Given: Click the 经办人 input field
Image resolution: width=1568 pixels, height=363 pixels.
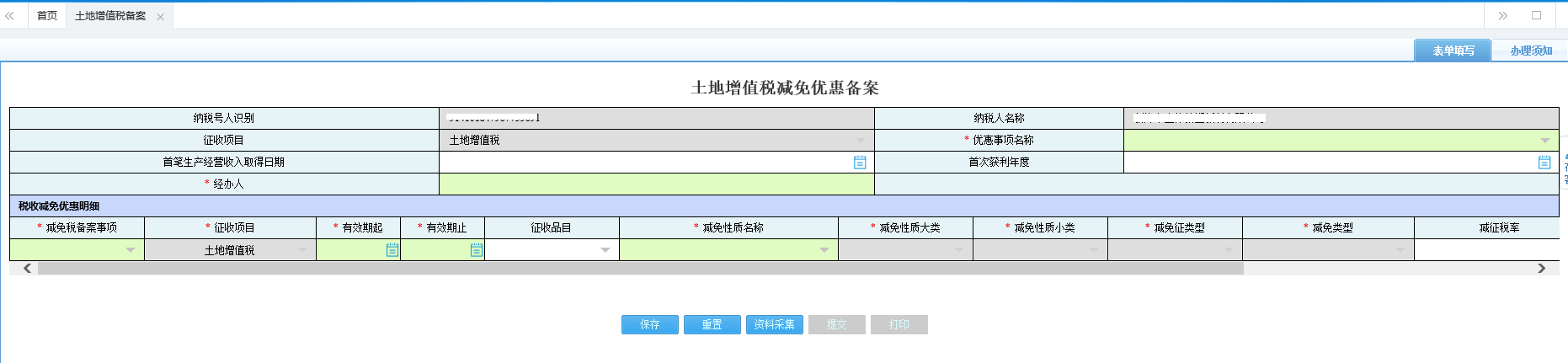Looking at the screenshot, I should point(657,184).
